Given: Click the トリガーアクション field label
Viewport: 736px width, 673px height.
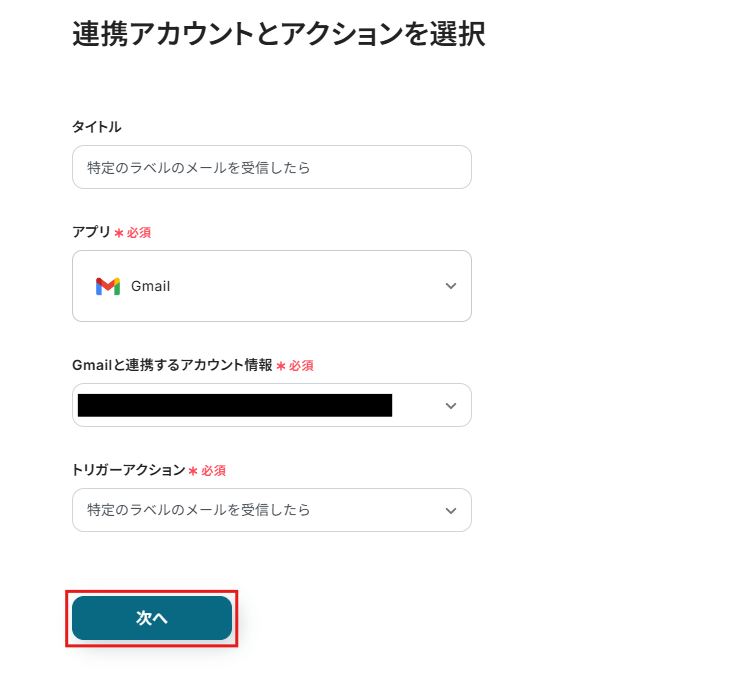Looking at the screenshot, I should coord(129,470).
